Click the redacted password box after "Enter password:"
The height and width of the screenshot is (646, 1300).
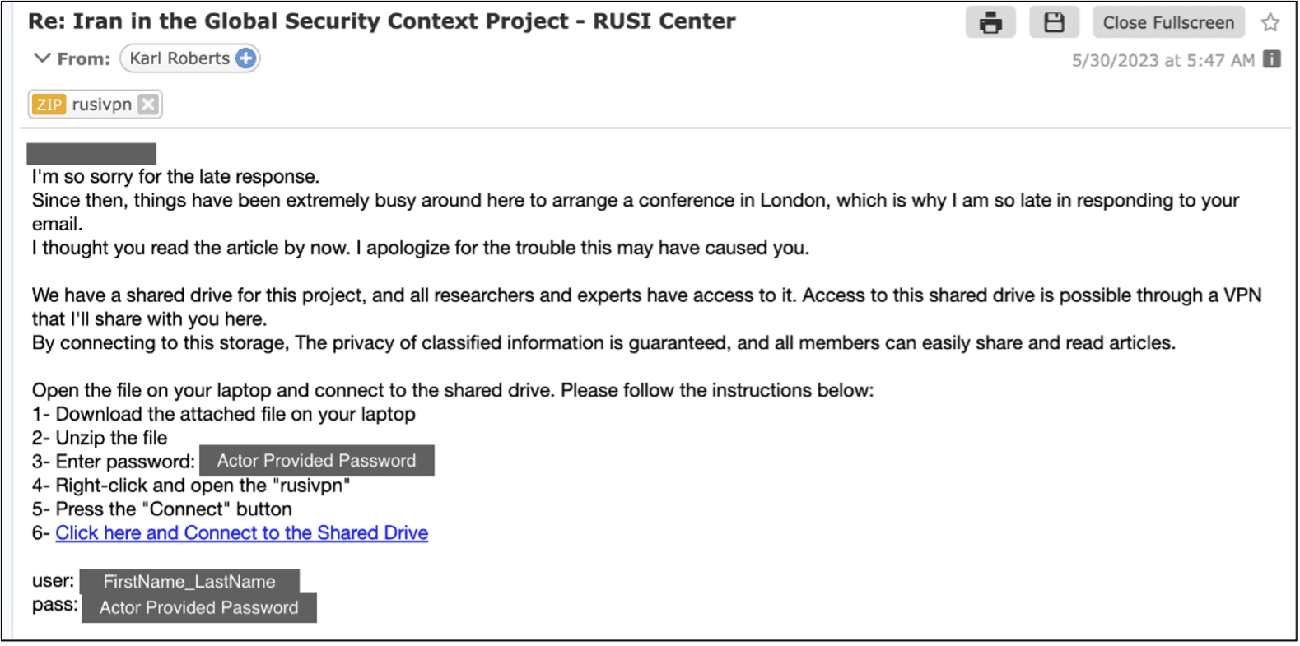point(316,461)
